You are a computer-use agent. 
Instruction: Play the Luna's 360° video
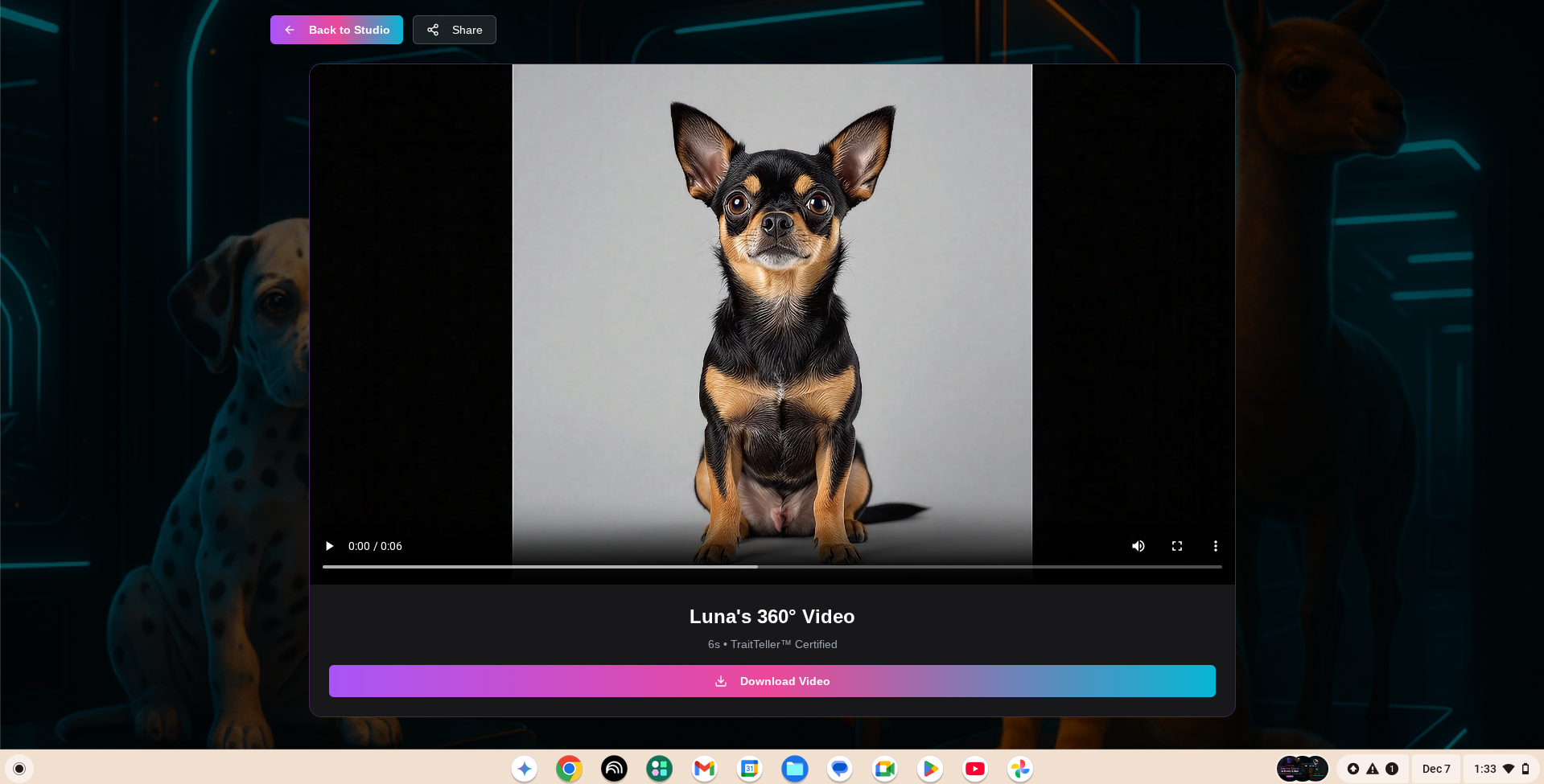click(329, 546)
